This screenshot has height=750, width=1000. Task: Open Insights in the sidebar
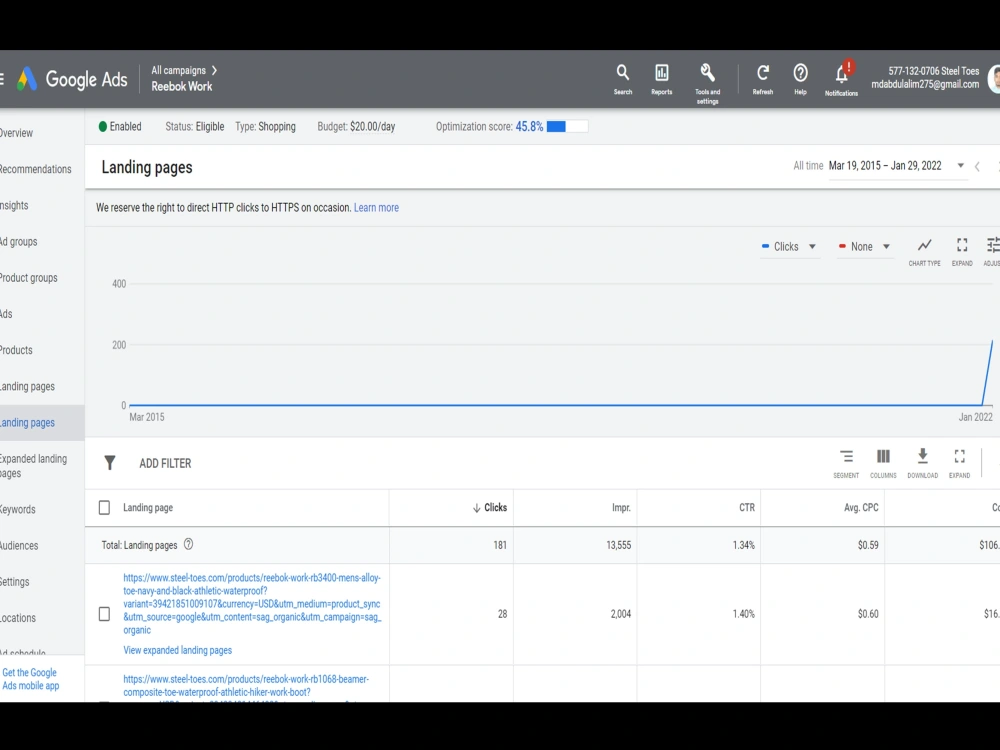coord(14,205)
